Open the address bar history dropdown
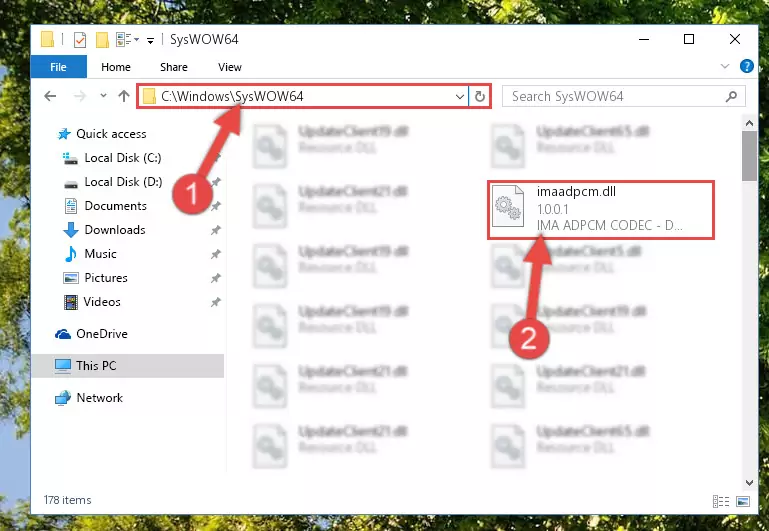Screen dimensions: 769x531 tap(460, 97)
